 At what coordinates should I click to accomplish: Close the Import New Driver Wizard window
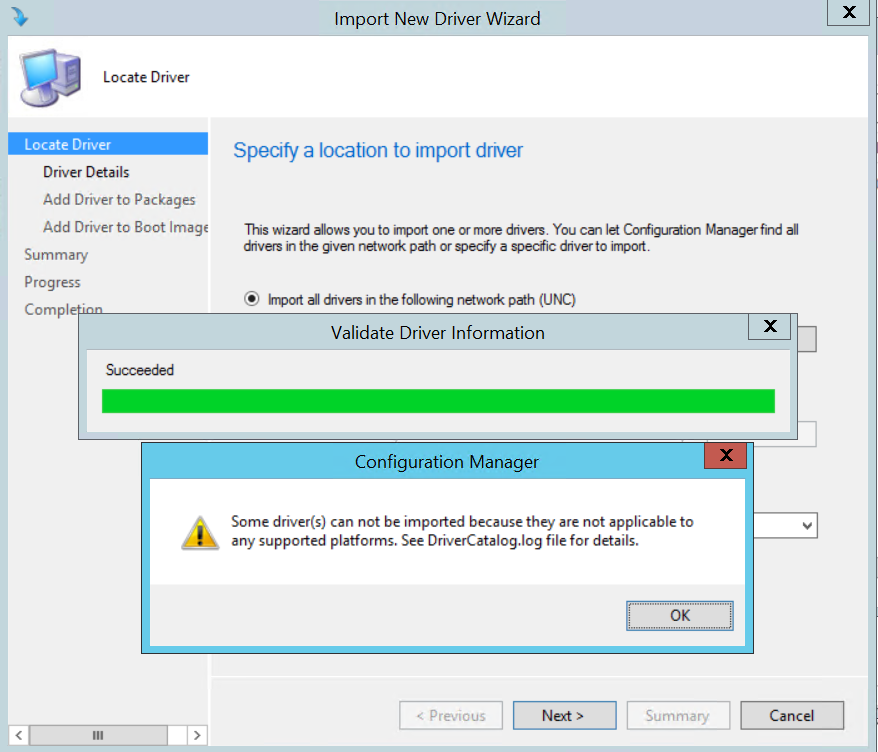(x=848, y=13)
